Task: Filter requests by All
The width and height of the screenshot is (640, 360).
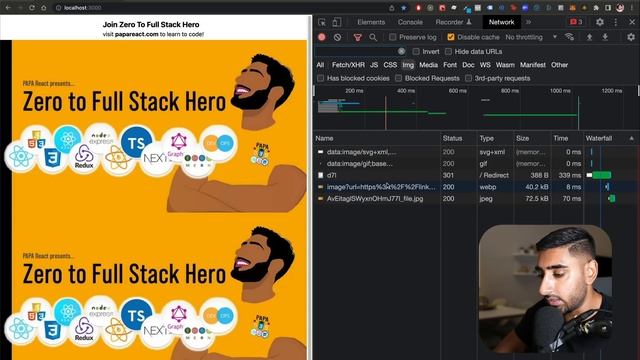Action: coord(320,65)
